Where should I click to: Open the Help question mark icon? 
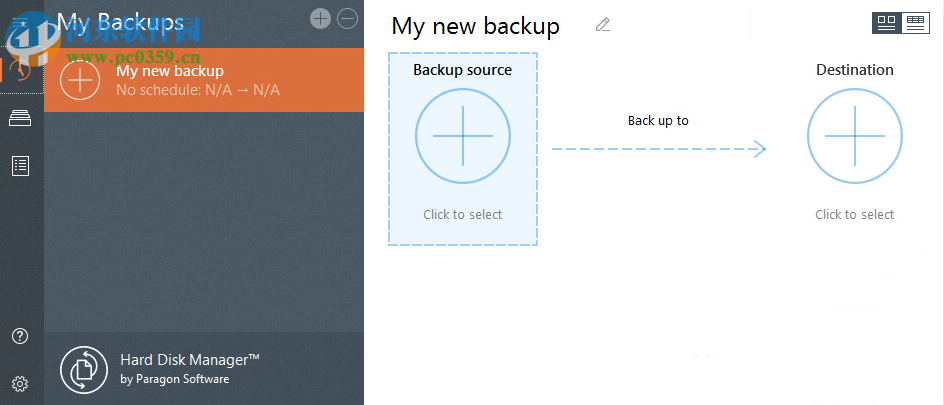click(20, 336)
